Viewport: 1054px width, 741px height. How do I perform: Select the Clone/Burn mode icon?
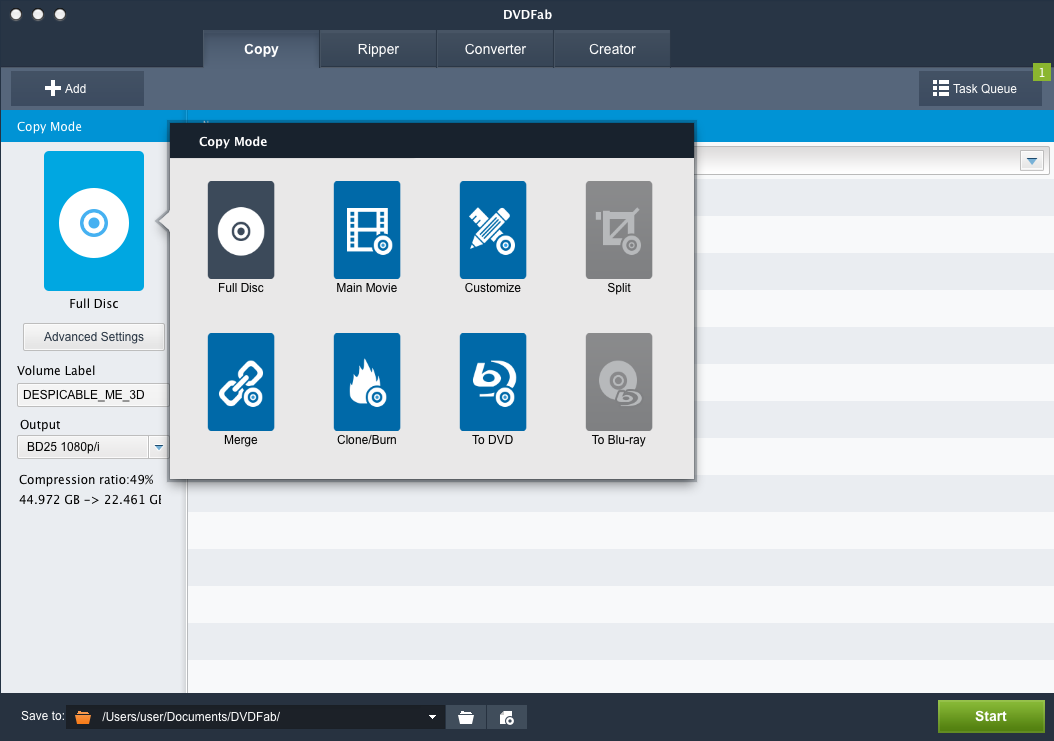tap(366, 382)
